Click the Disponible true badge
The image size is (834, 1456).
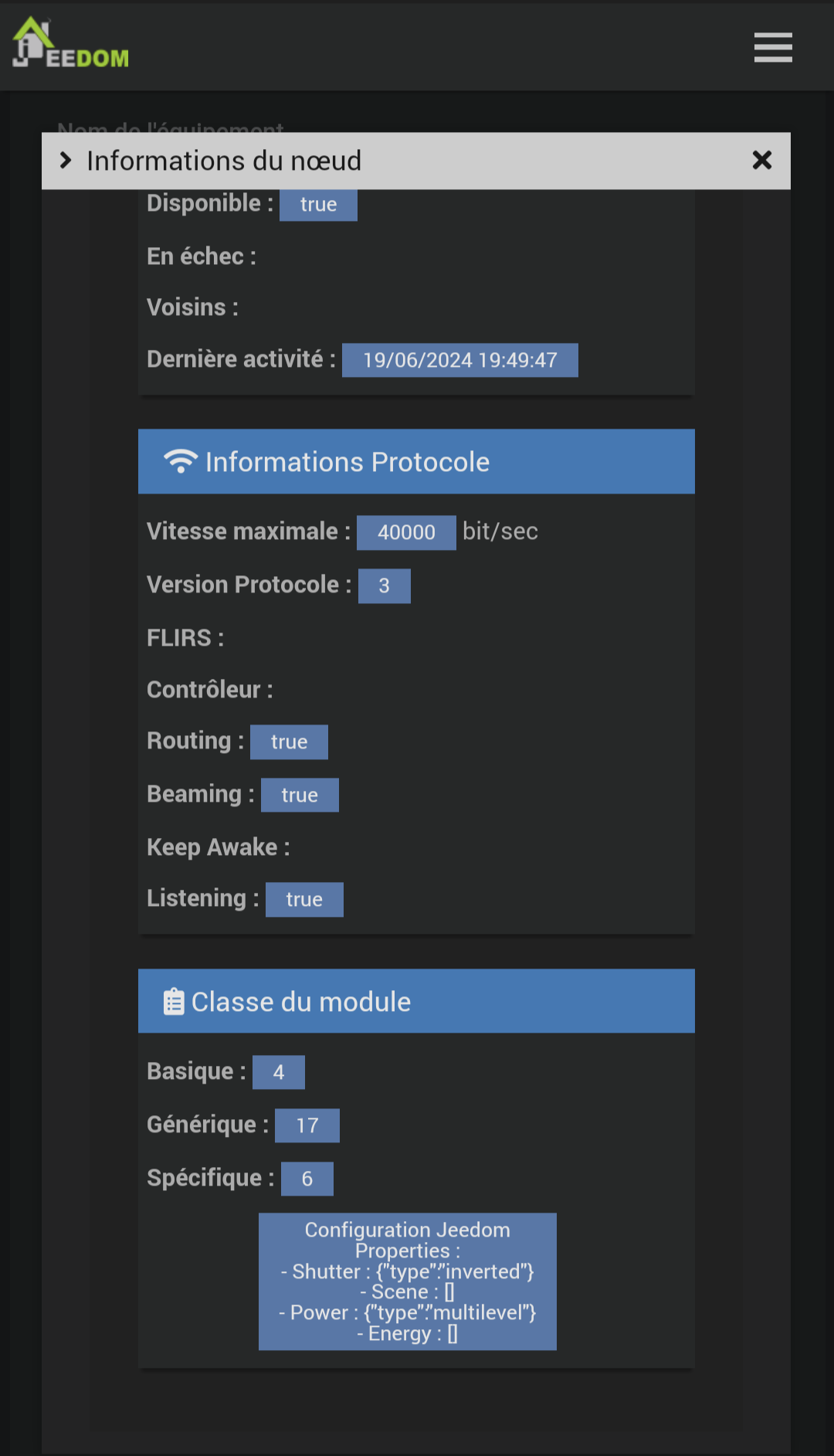(318, 205)
